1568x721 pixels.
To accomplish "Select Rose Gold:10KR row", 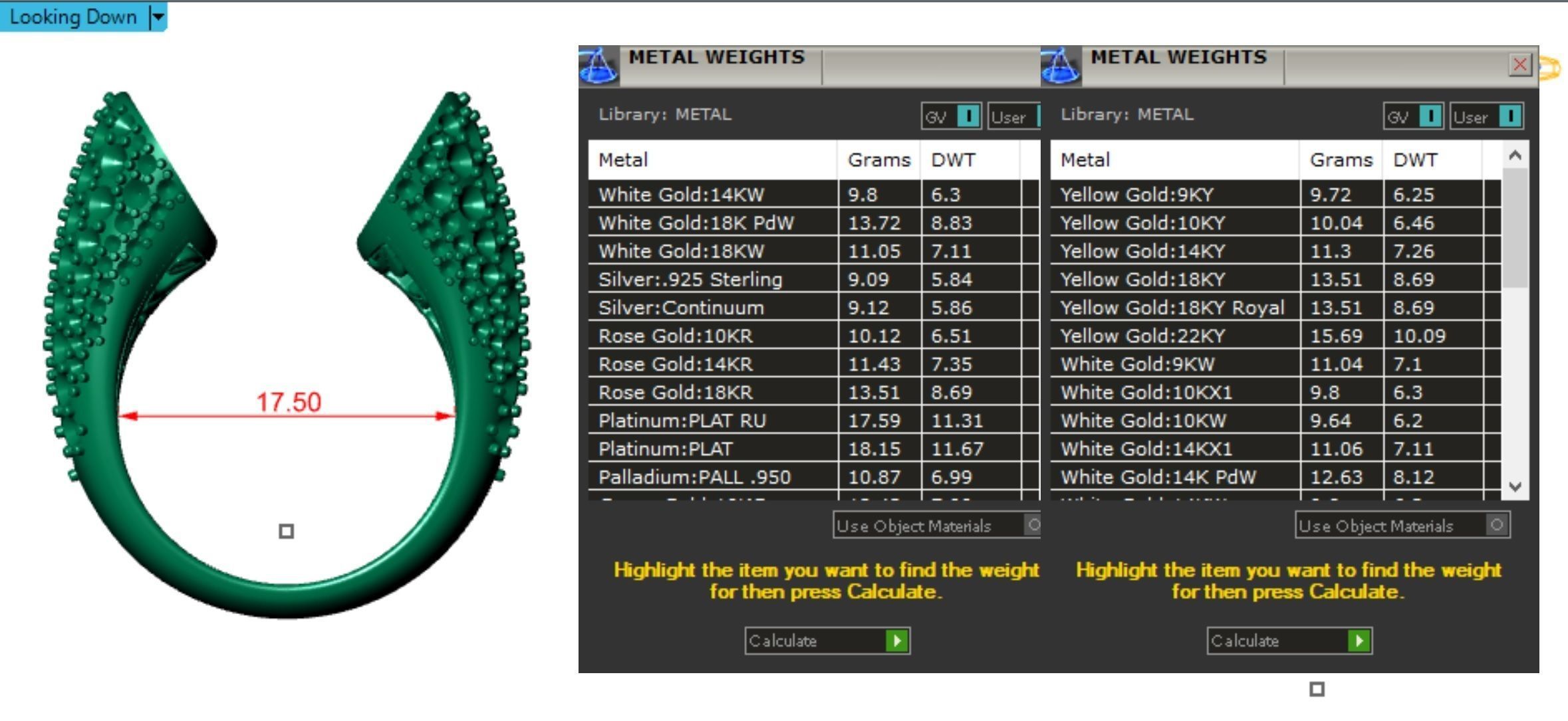I will (x=814, y=336).
